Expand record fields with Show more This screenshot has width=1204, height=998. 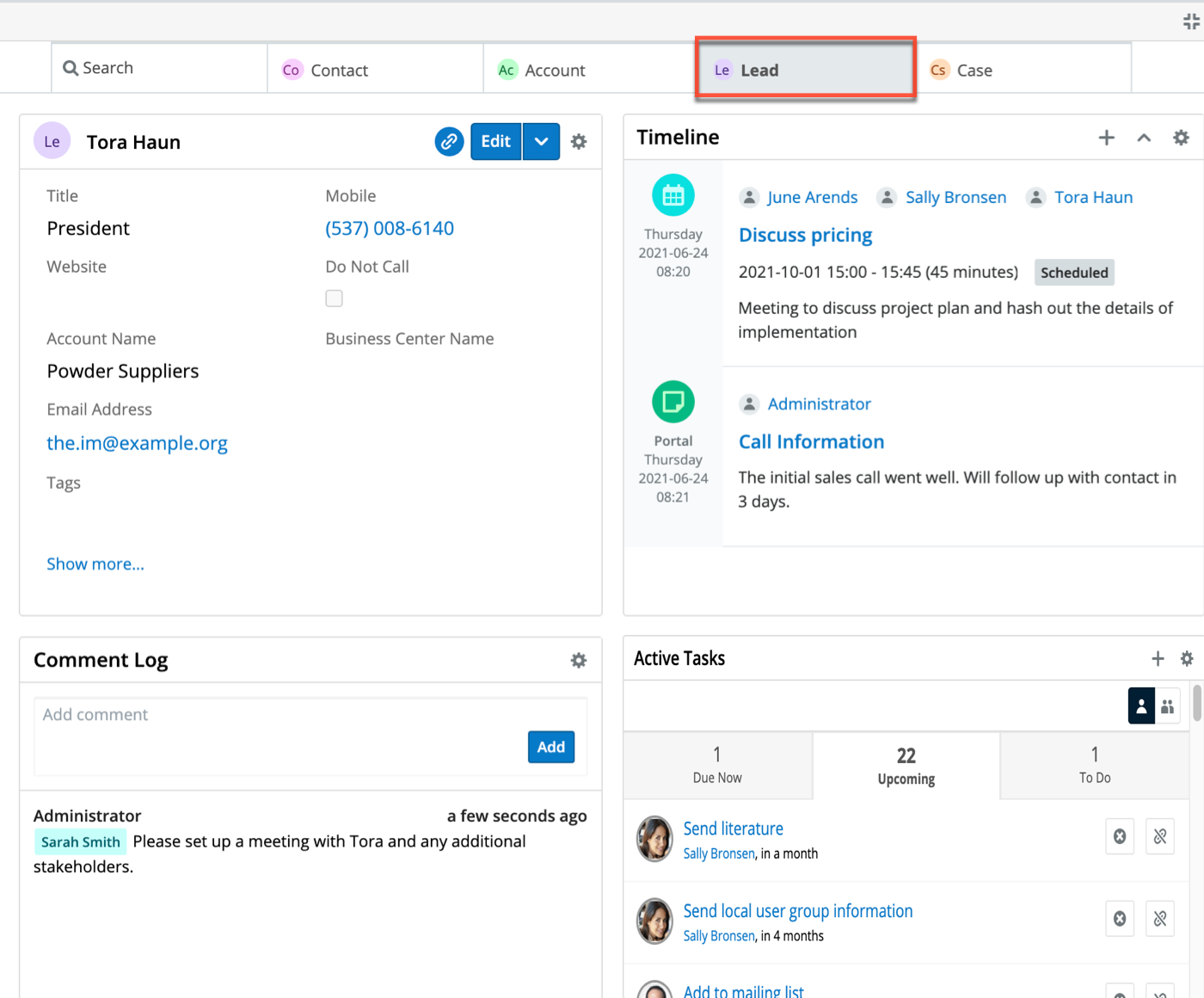click(x=95, y=564)
